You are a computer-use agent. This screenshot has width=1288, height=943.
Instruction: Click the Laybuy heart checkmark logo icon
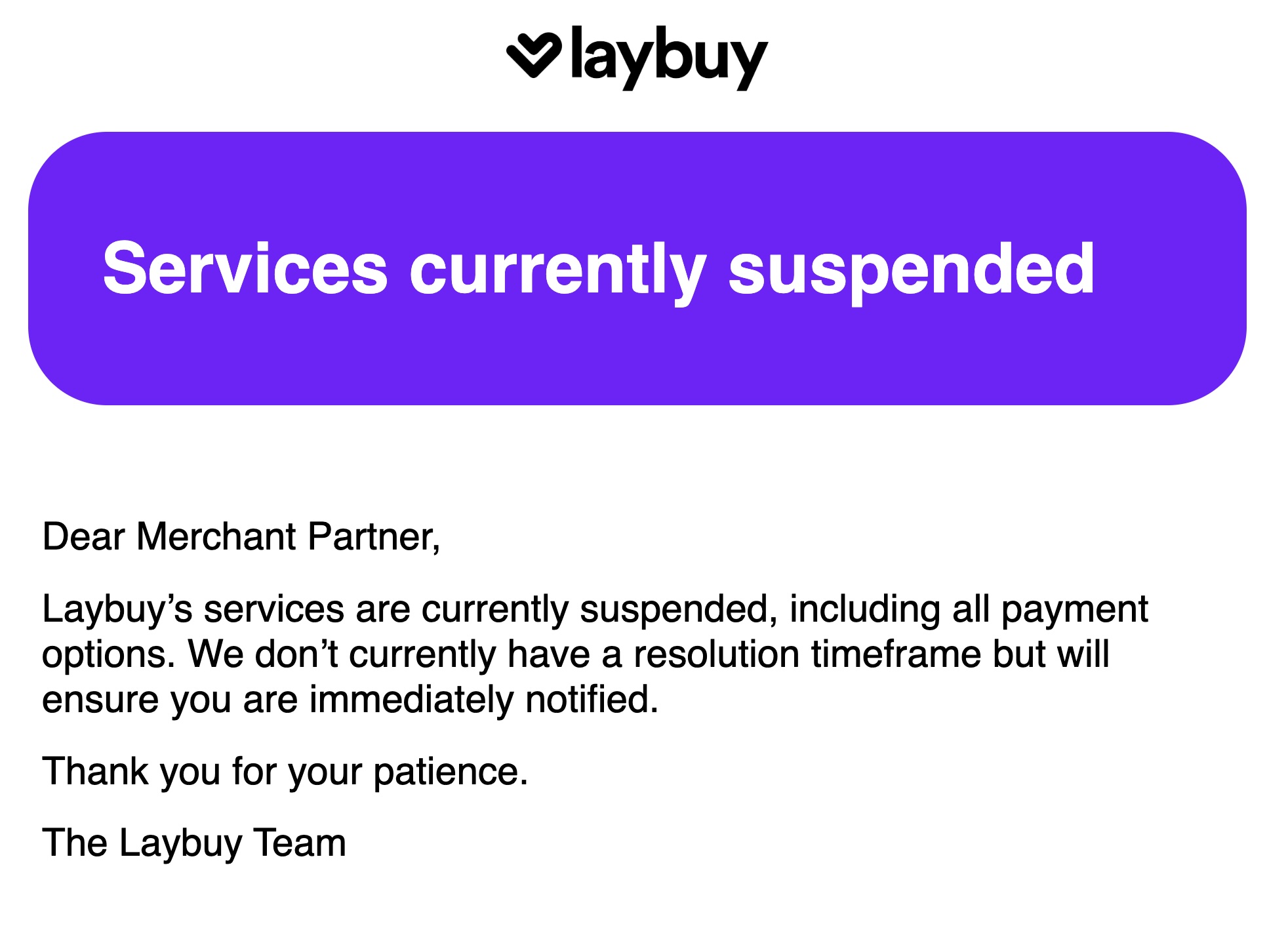click(x=534, y=54)
